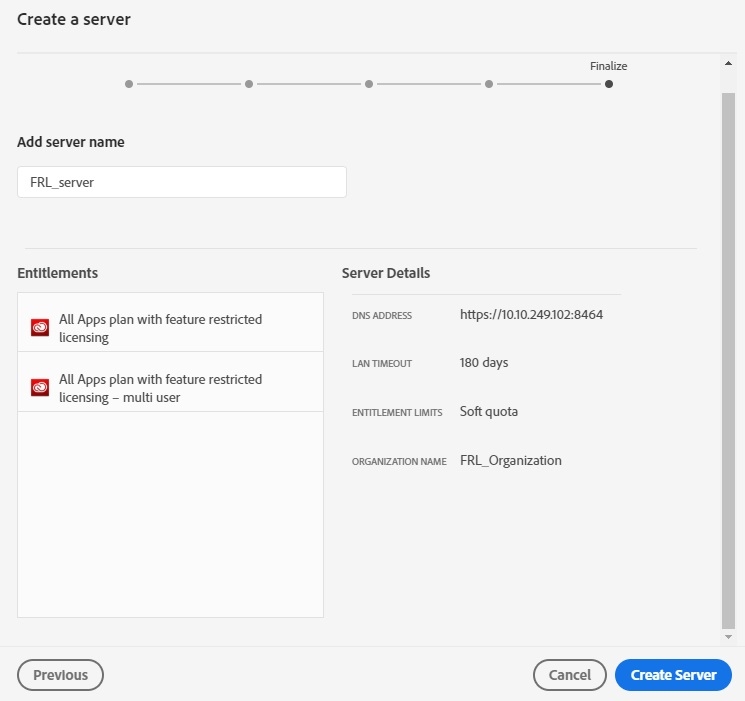The width and height of the screenshot is (745, 701).
Task: Click the Finalize step dot in the progress tracker
Action: point(609,84)
